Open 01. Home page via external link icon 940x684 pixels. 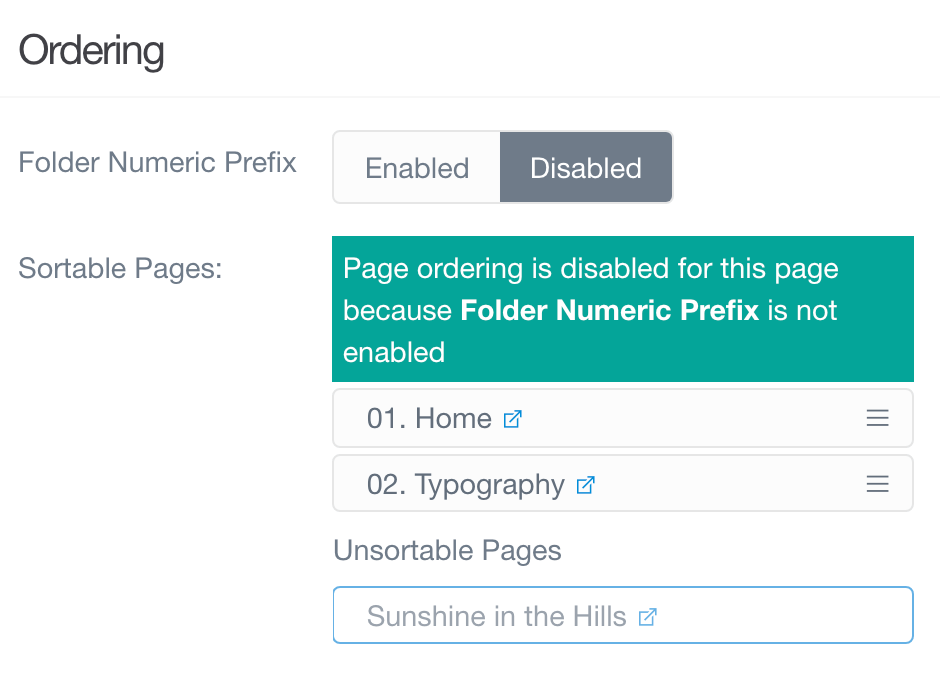coord(511,420)
